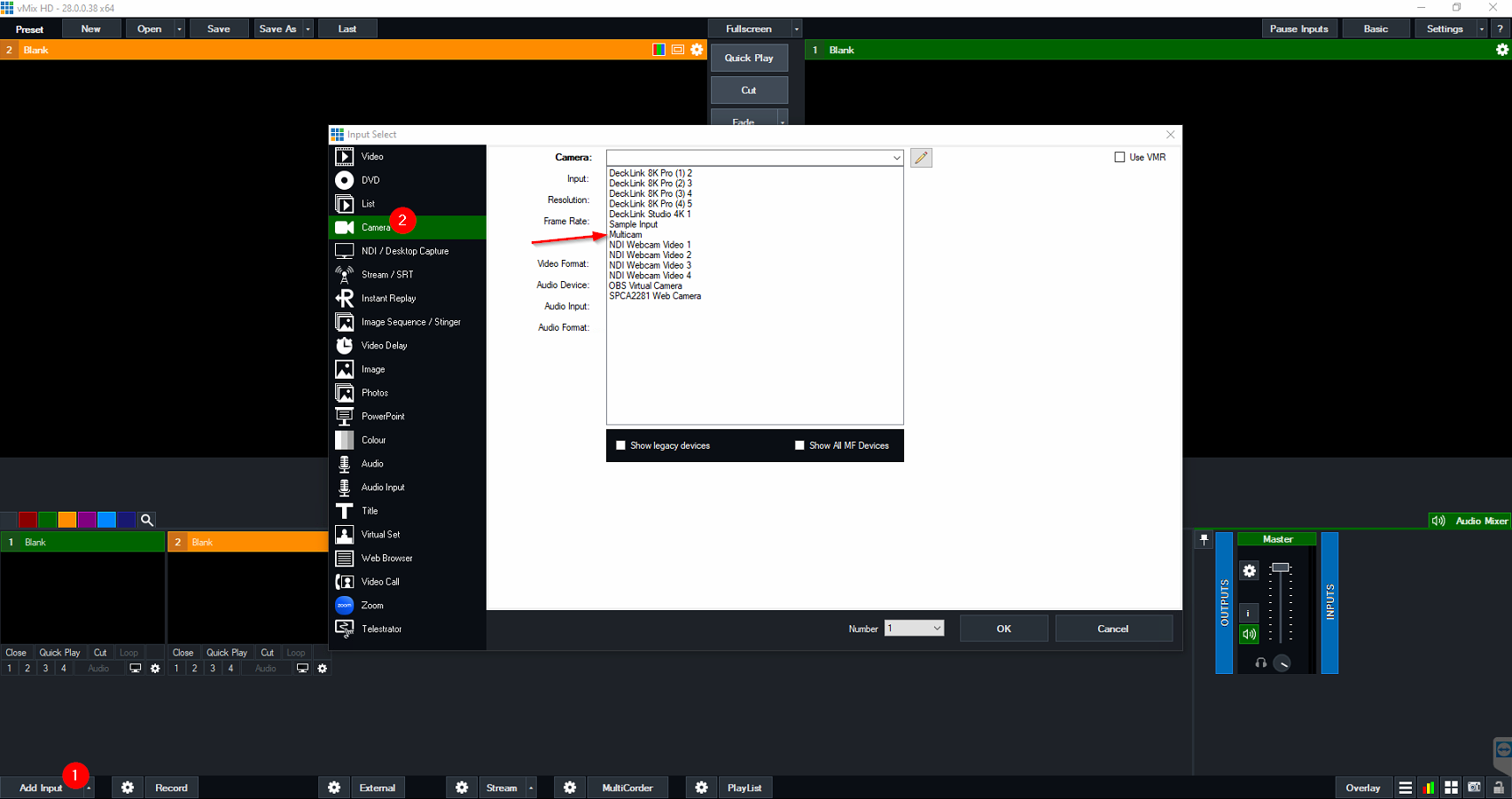Check Show legacy devices
Viewport: 1512px width, 799px height.
[x=620, y=445]
